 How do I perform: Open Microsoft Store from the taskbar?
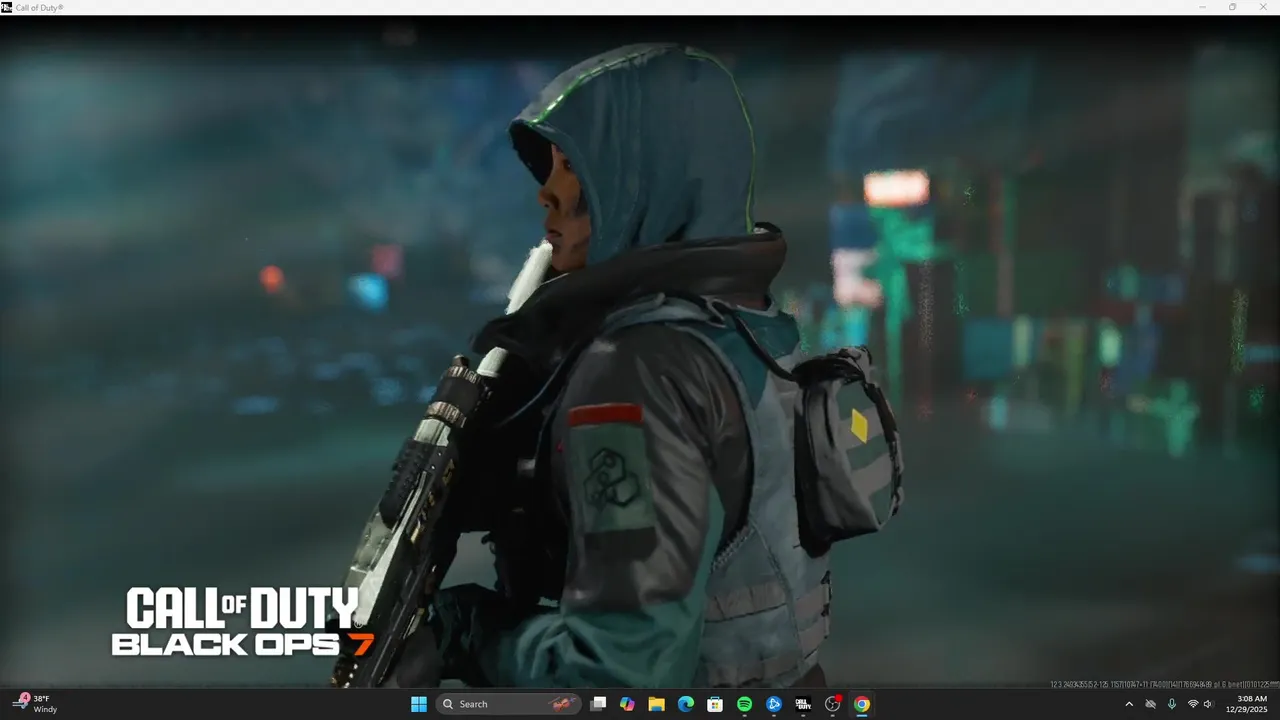[x=715, y=704]
